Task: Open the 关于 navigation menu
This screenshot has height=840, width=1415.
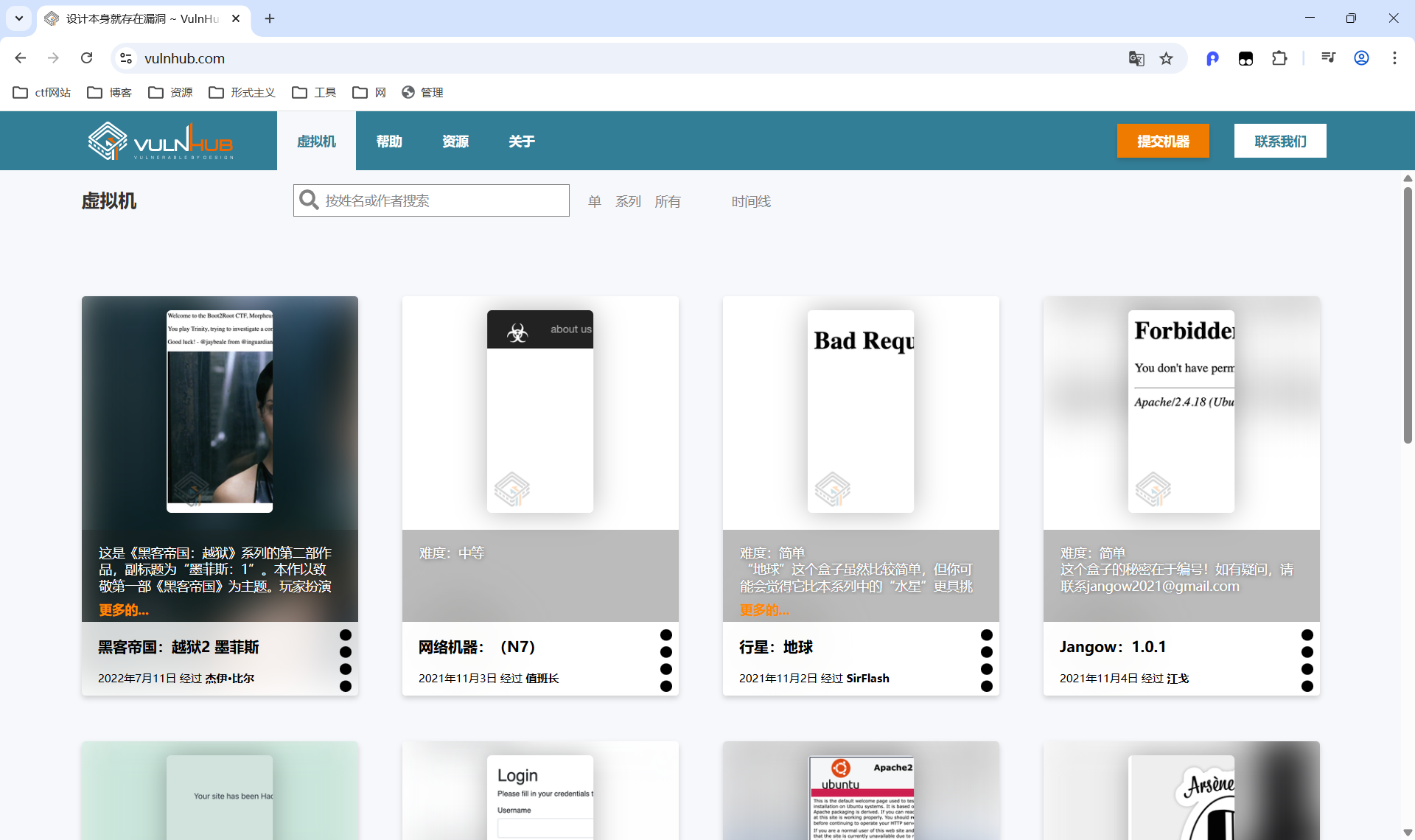Action: pyautogui.click(x=522, y=141)
